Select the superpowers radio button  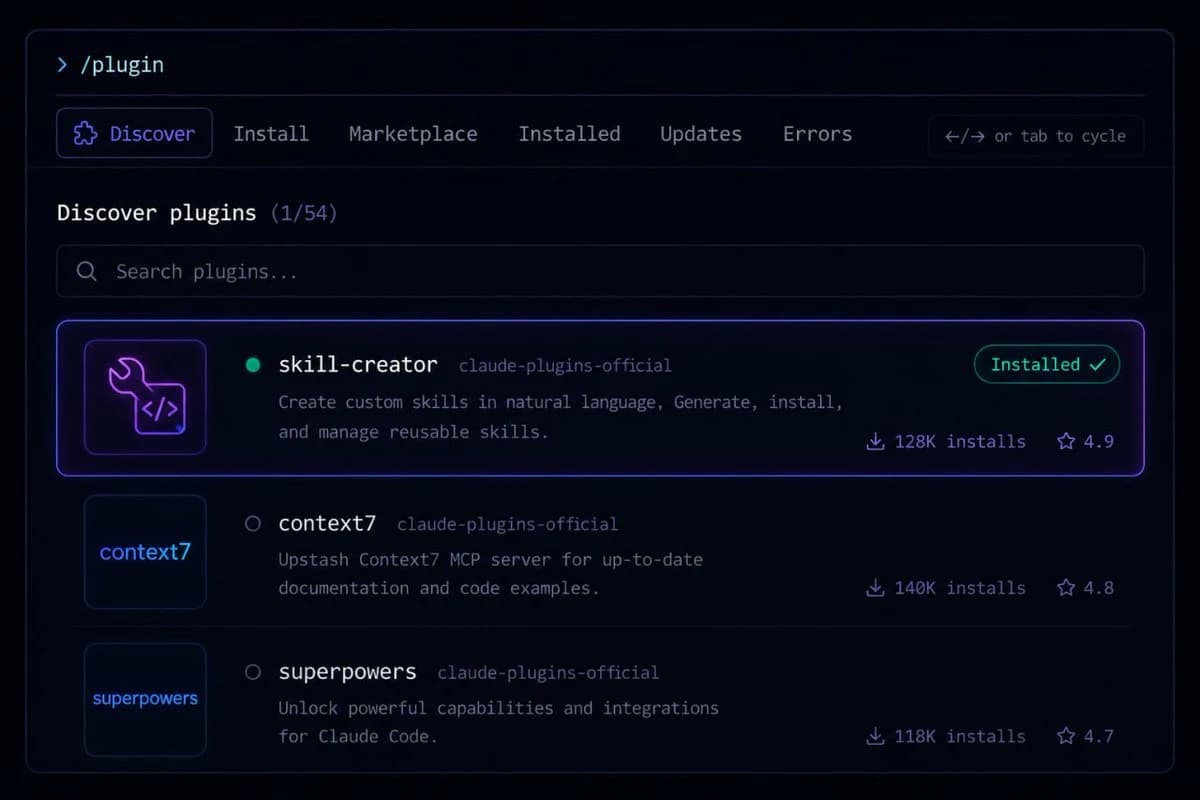pyautogui.click(x=253, y=672)
